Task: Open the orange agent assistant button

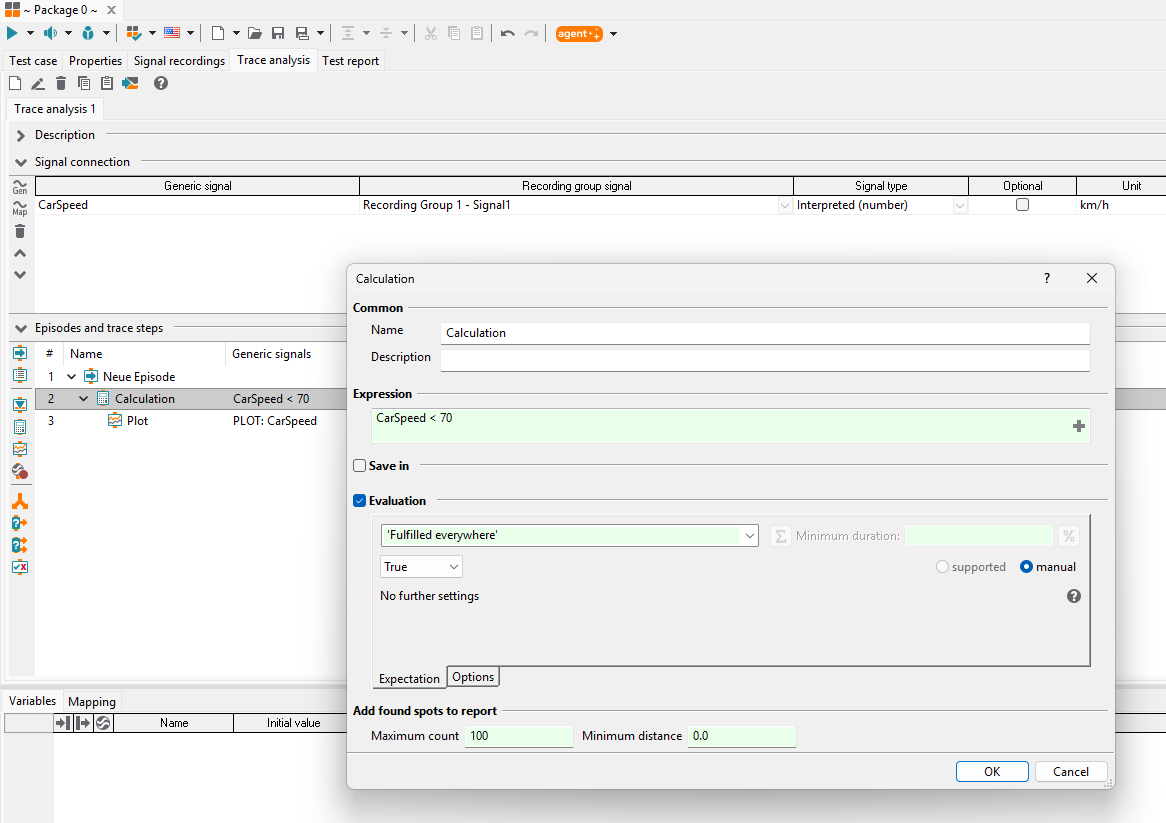Action: [x=579, y=33]
